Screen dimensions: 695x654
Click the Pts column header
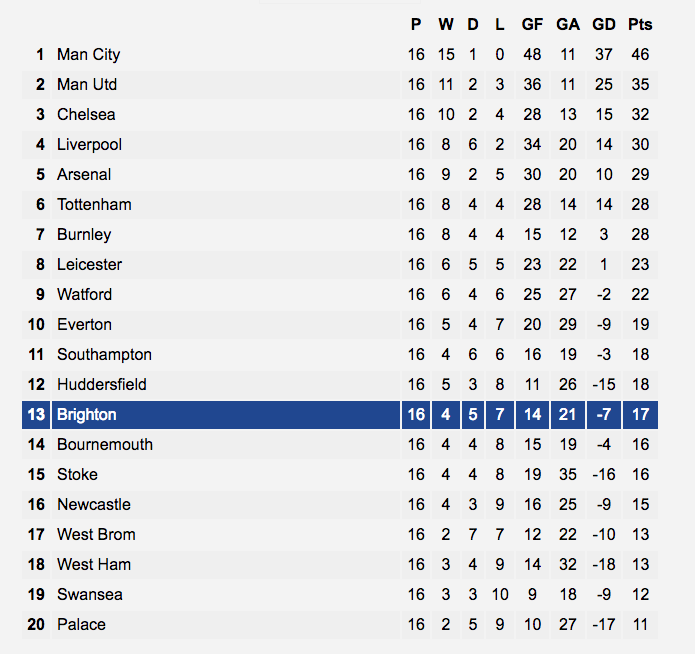click(x=640, y=24)
